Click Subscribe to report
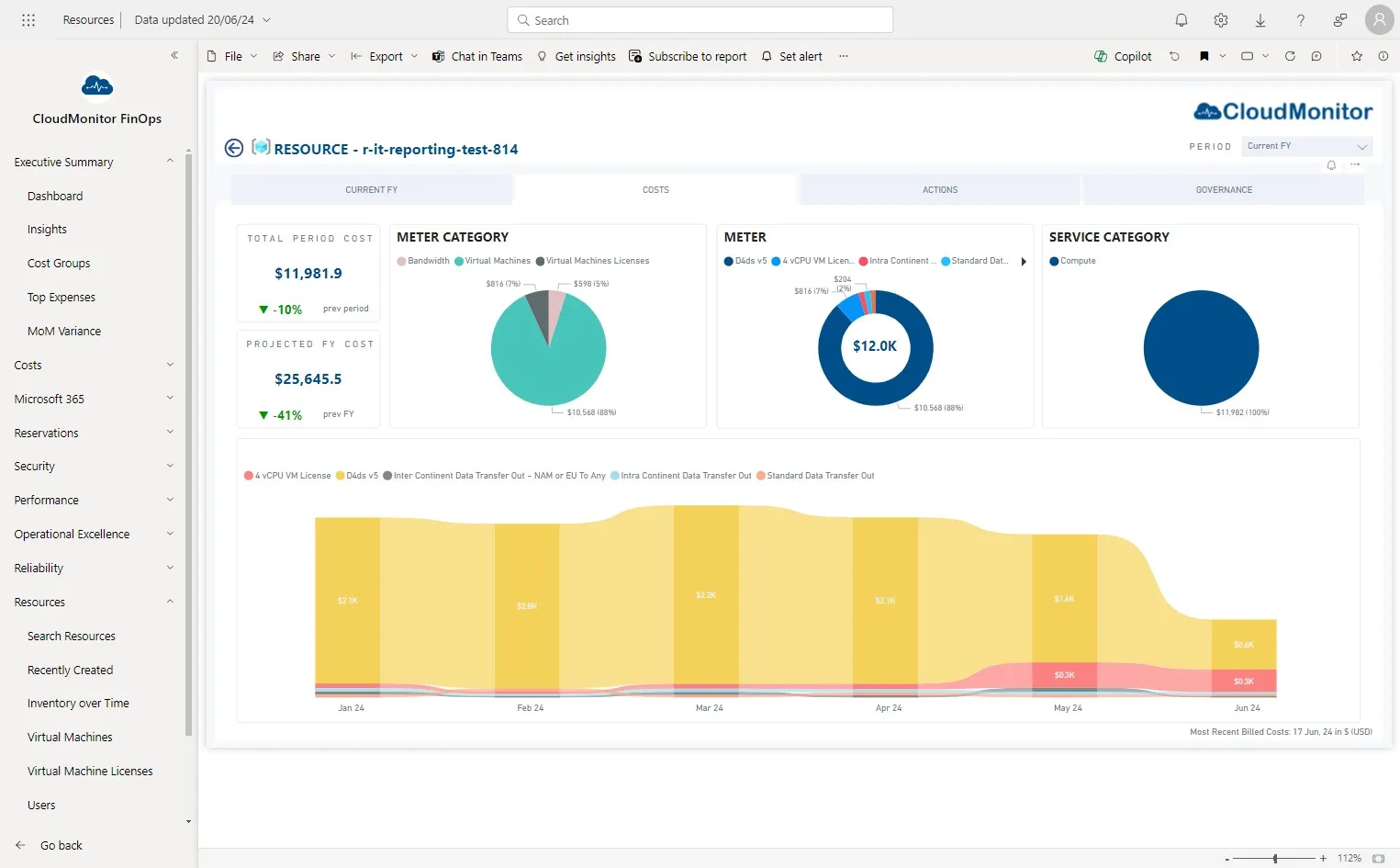This screenshot has width=1400, height=868. [x=688, y=56]
